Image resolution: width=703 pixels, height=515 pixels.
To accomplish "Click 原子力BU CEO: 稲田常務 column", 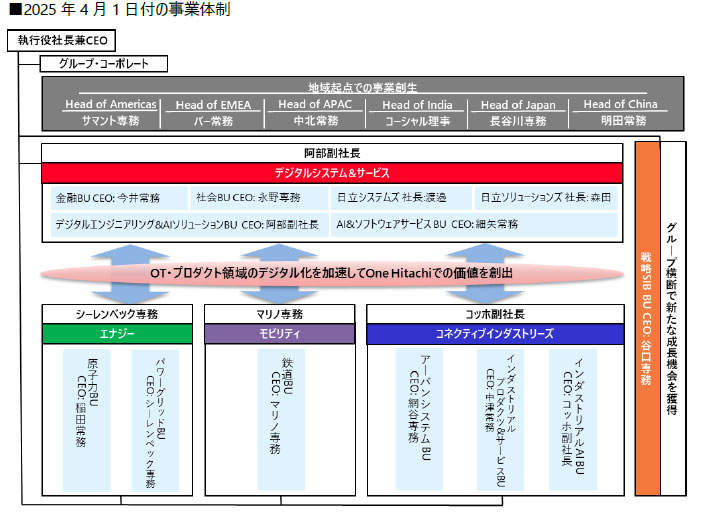I will coord(87,420).
